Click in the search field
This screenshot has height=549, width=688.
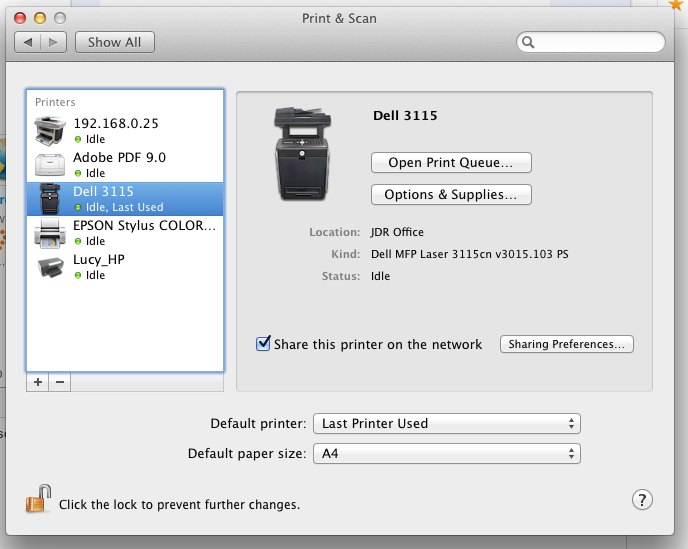point(591,42)
